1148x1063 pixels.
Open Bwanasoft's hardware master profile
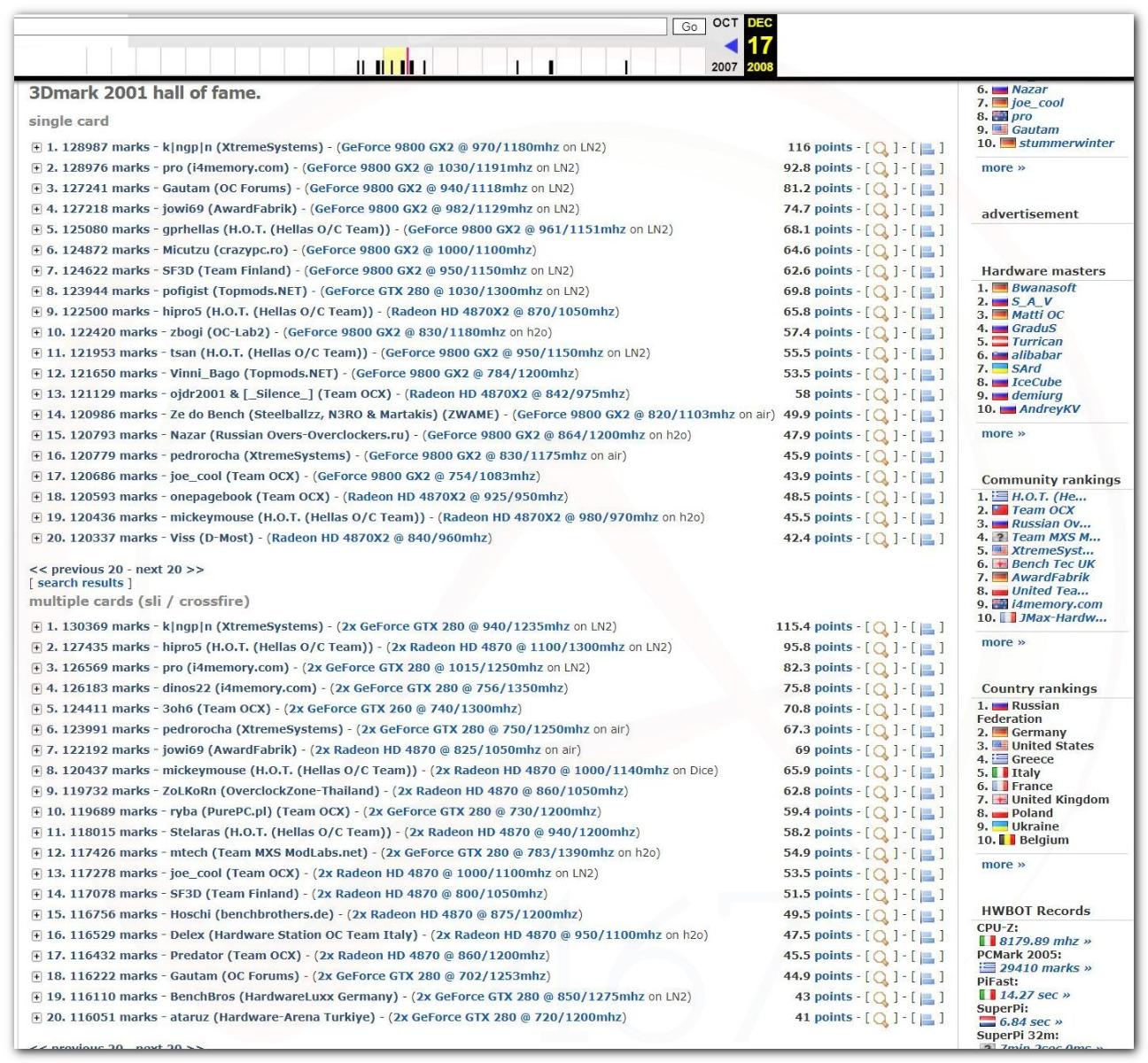pos(1043,288)
